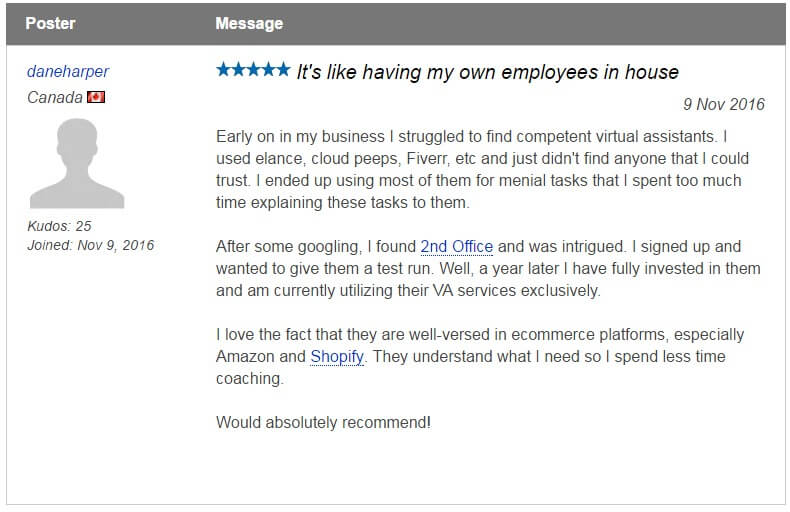The height and width of the screenshot is (512, 790).
Task: Click the Message column header
Action: (x=249, y=23)
